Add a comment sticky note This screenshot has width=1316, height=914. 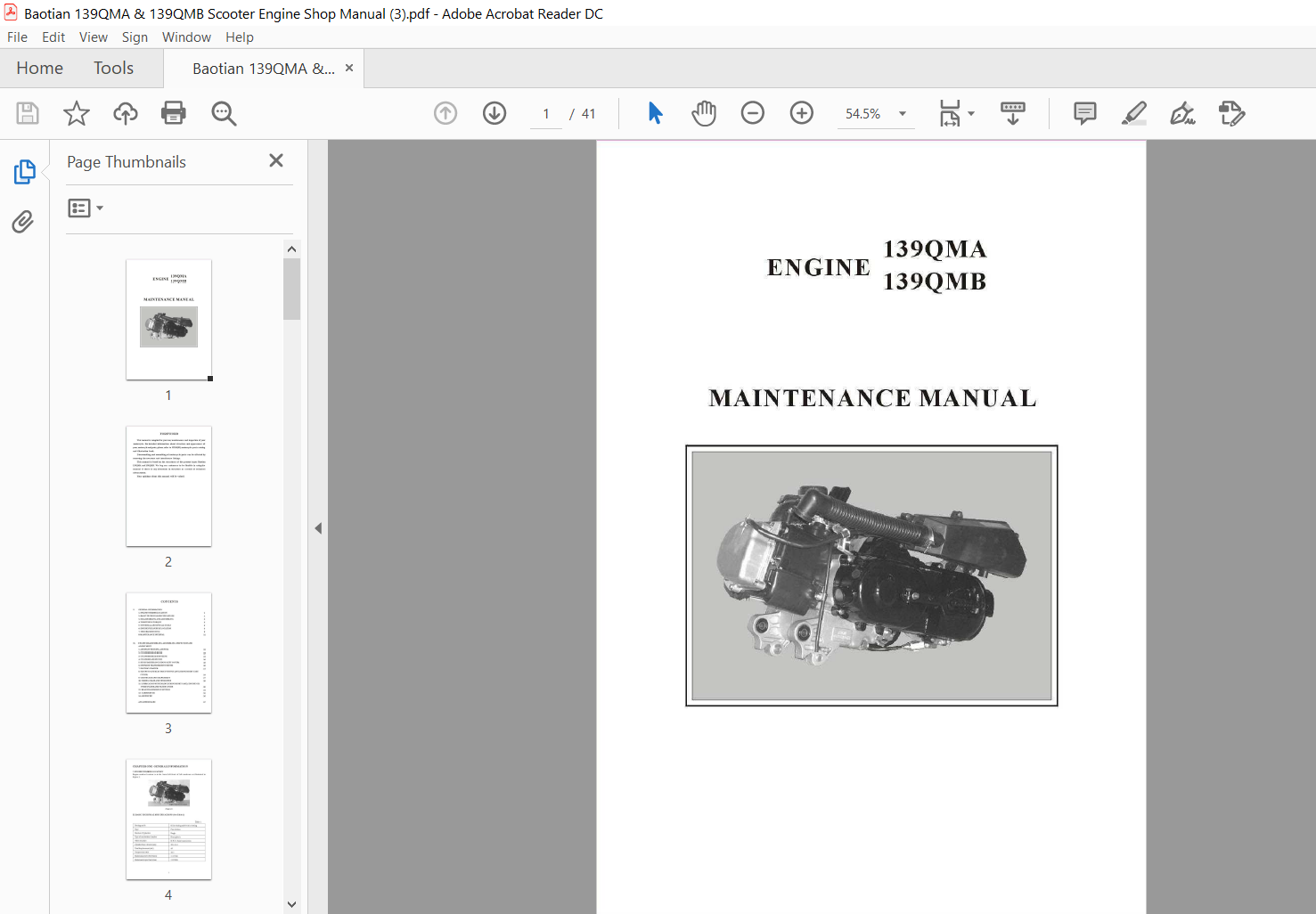1085,113
